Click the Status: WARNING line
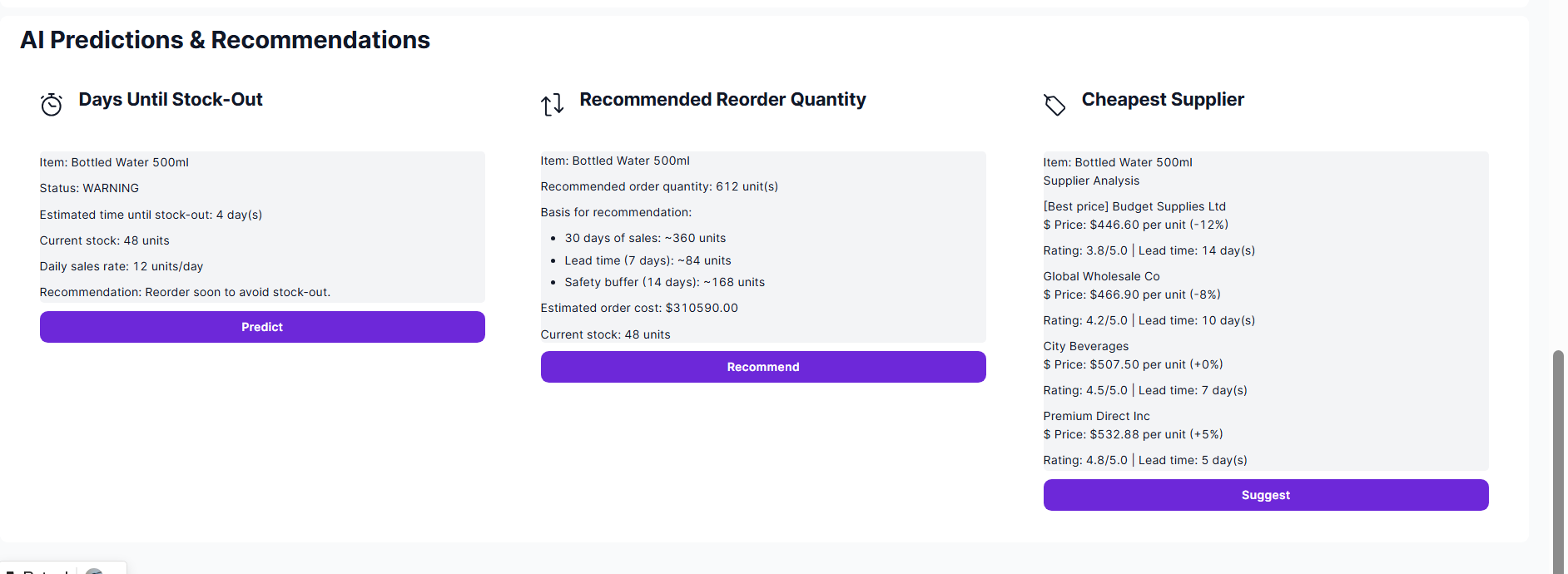 click(89, 189)
